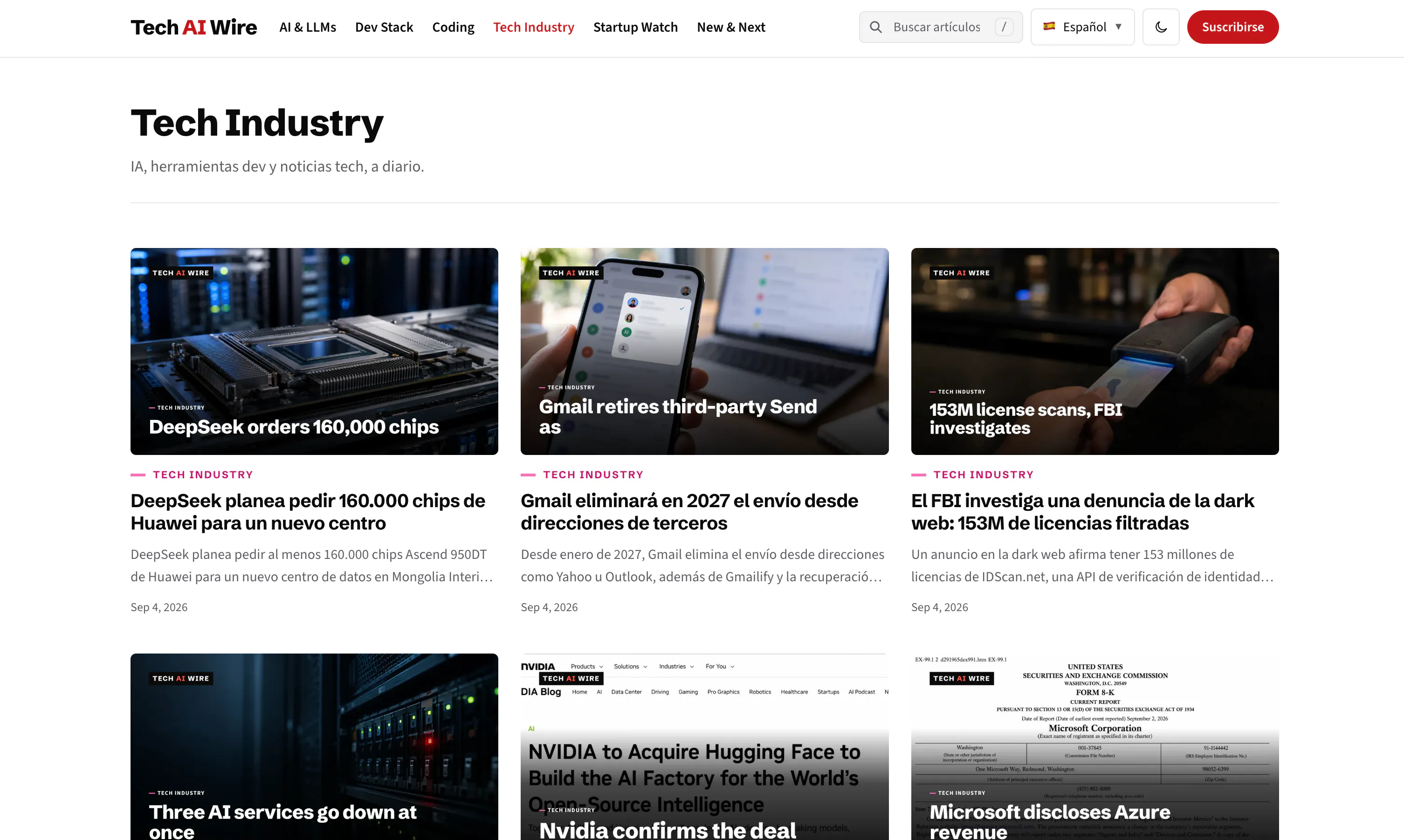
Task: Click the slash shortcut badge in search
Action: click(x=1004, y=27)
